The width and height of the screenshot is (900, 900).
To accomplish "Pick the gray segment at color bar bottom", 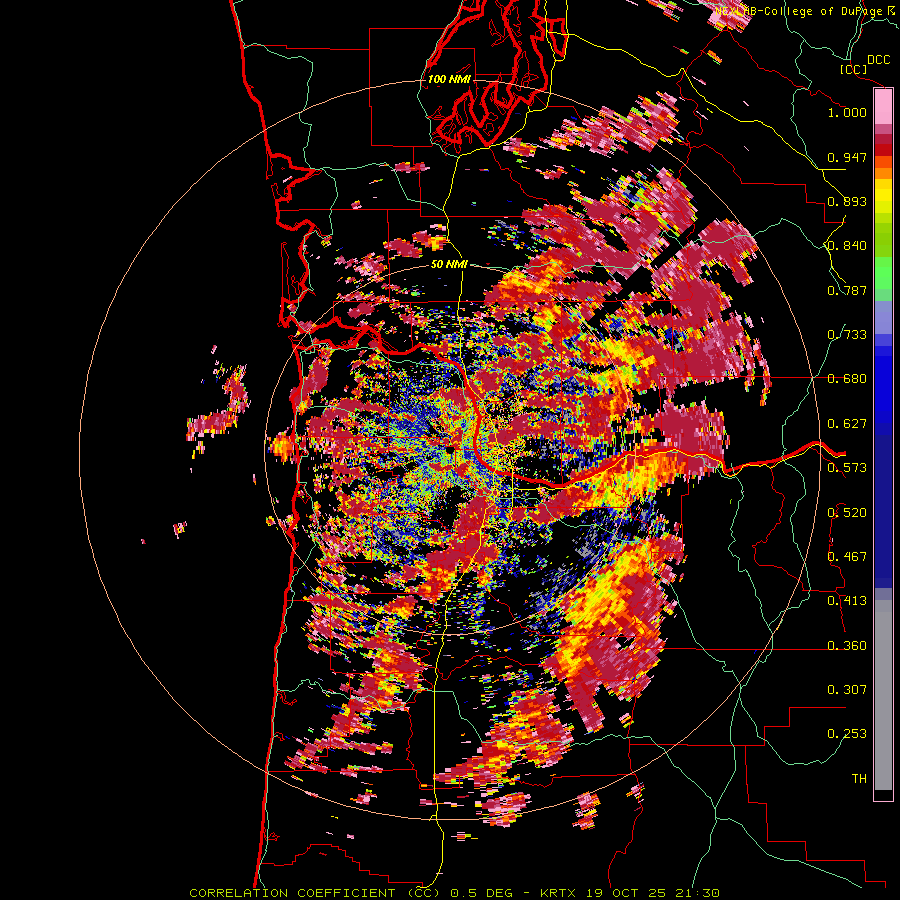I will [x=883, y=695].
